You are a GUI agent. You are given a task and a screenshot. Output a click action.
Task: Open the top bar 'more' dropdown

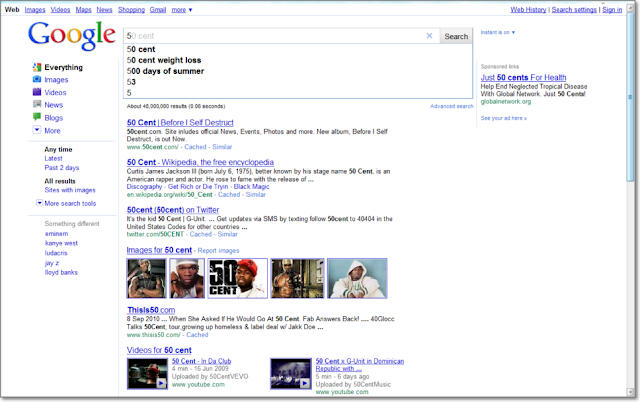[x=182, y=10]
